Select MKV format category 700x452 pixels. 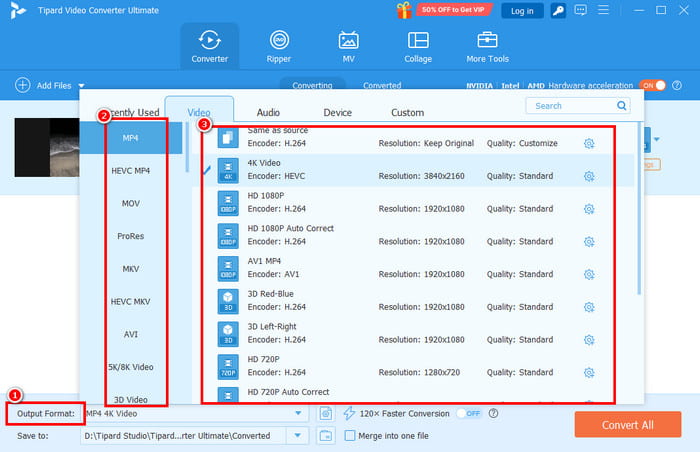tap(131, 269)
